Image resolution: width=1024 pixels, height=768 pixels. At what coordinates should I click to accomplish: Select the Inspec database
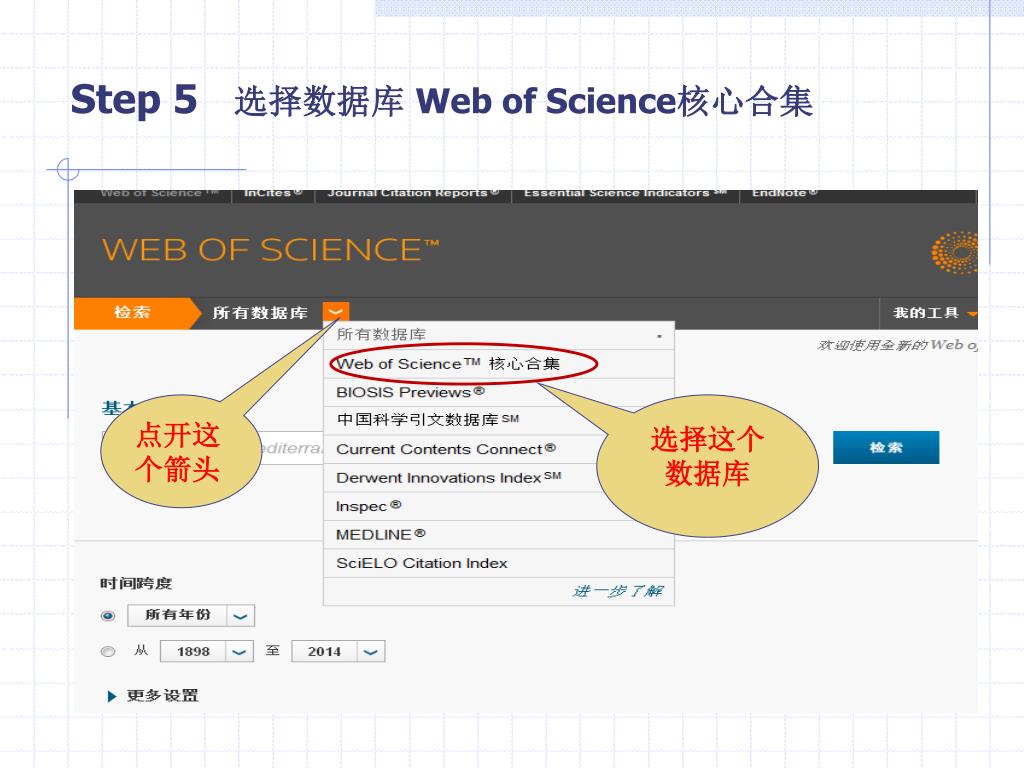pyautogui.click(x=499, y=506)
